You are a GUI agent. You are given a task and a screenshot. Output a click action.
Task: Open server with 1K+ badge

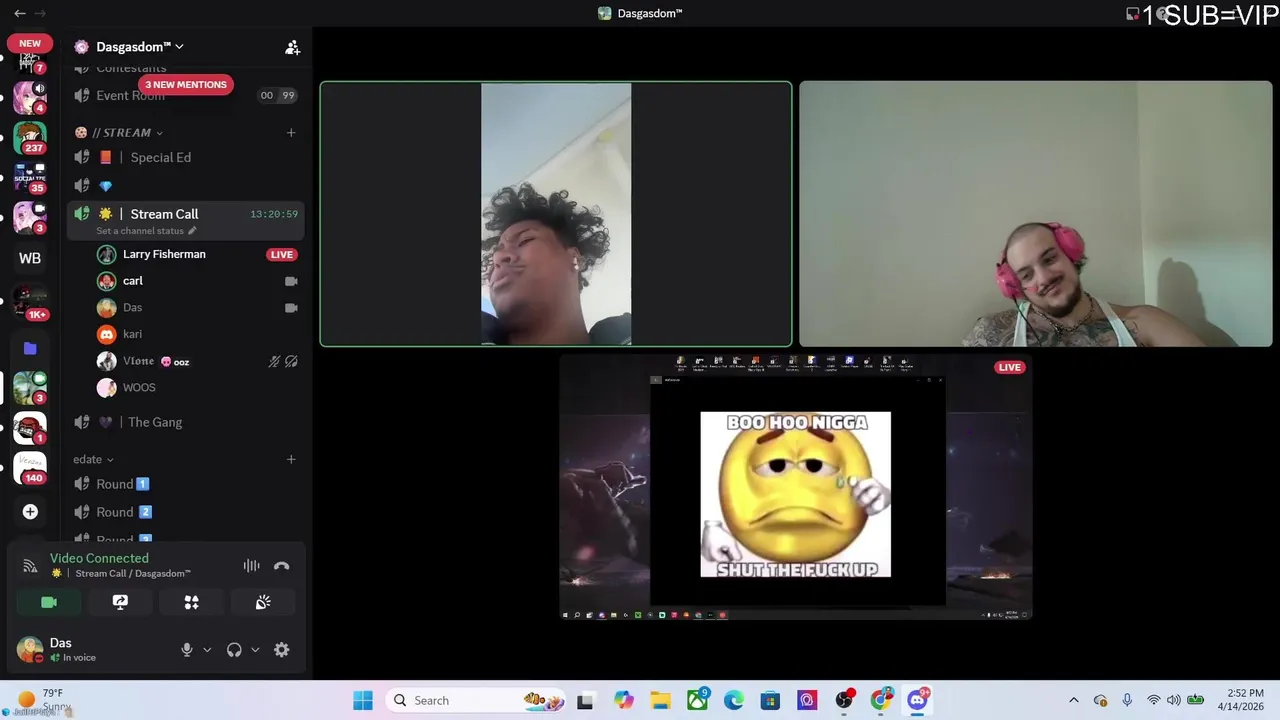click(30, 302)
